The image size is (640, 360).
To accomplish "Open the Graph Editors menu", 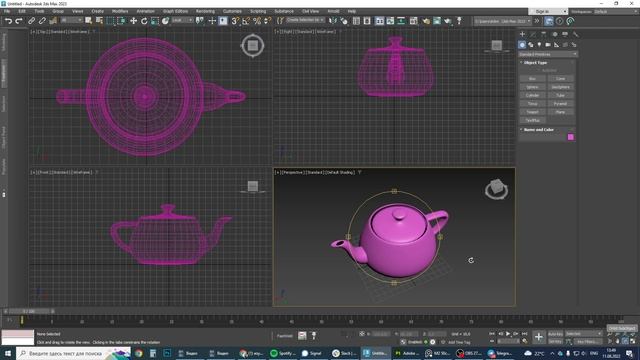I will coord(176,11).
